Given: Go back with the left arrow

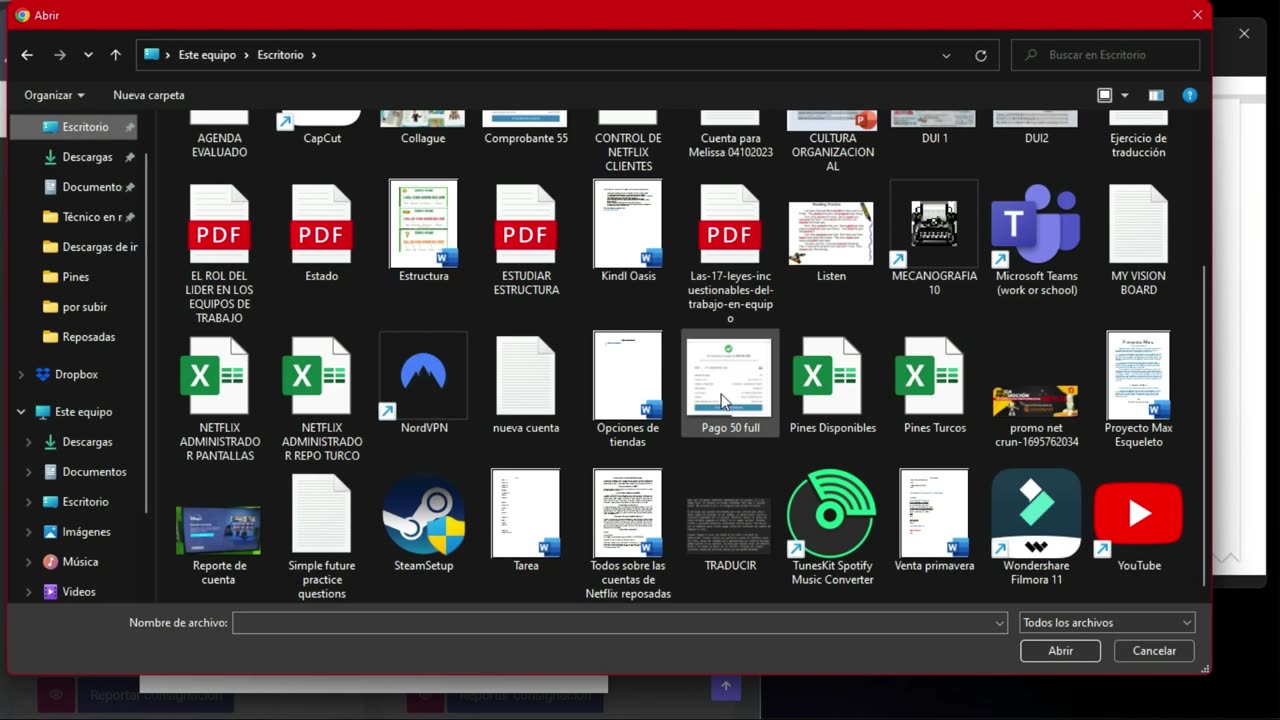Looking at the screenshot, I should 27,55.
